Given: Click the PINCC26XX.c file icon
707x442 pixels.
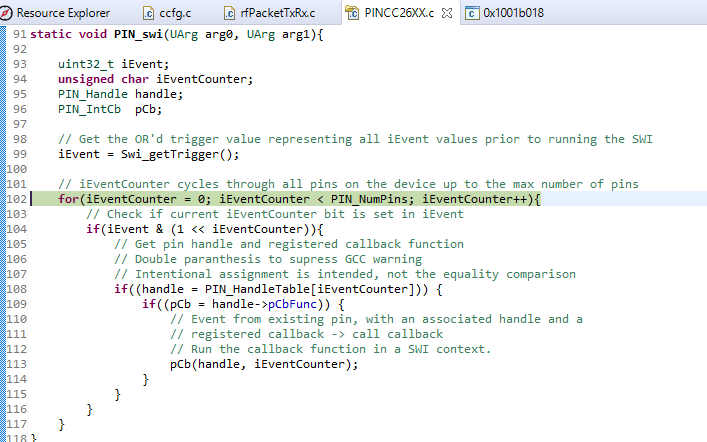Looking at the screenshot, I should [352, 13].
